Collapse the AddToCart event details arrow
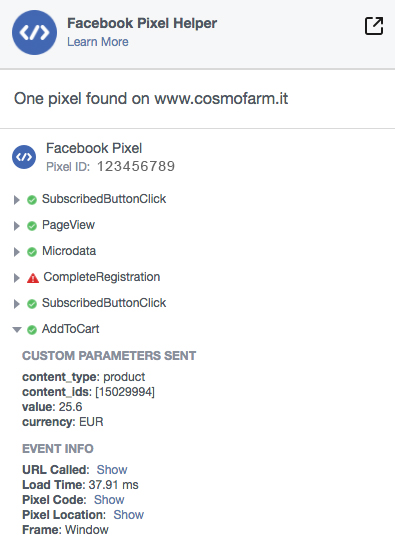The width and height of the screenshot is (395, 543). 17,330
